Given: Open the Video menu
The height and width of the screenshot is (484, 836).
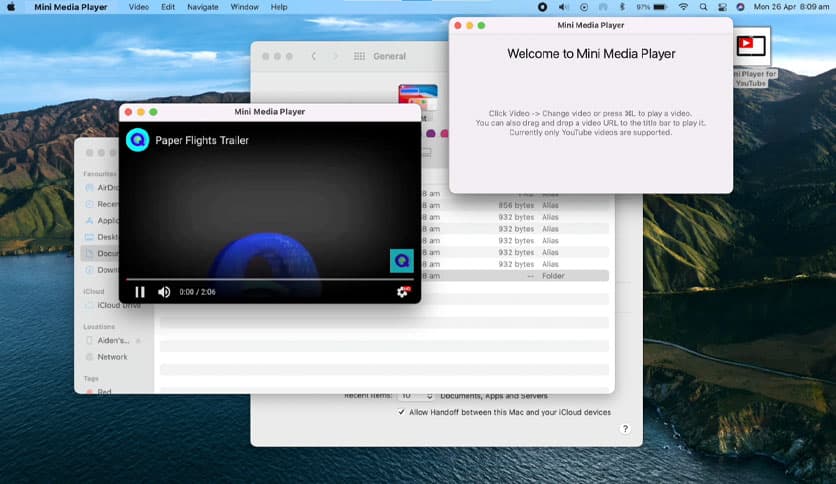Looking at the screenshot, I should (139, 7).
